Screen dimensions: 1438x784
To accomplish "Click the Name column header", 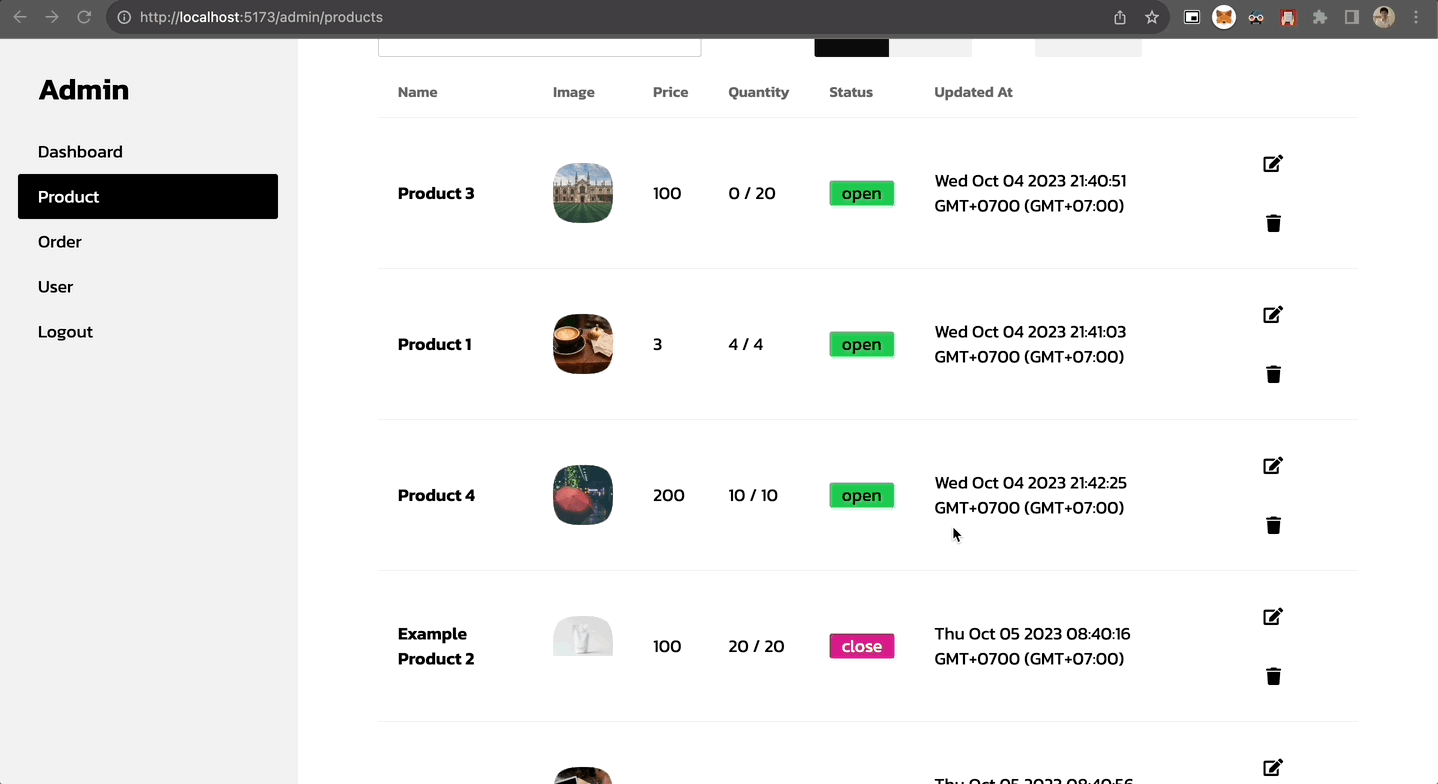I will pos(418,92).
